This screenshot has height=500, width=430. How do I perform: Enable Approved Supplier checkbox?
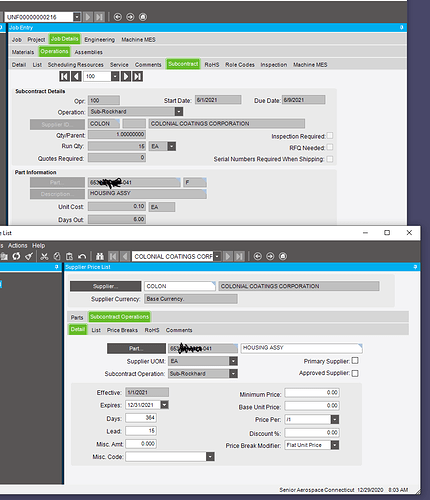[355, 373]
